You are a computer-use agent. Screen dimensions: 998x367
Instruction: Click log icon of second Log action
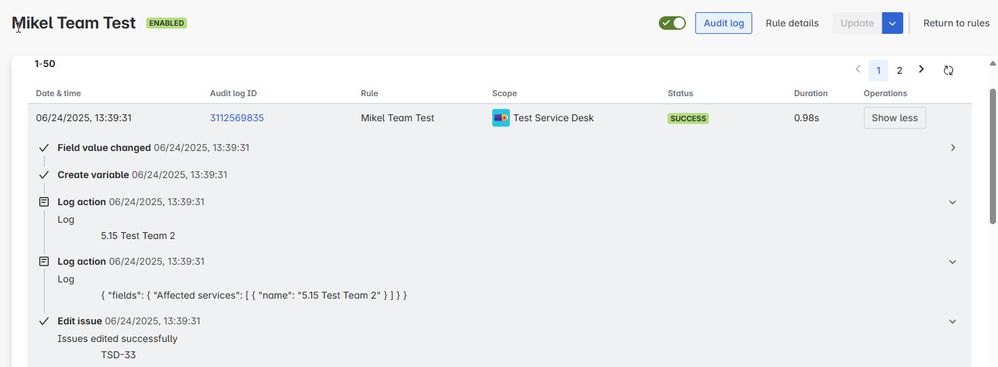tap(44, 261)
